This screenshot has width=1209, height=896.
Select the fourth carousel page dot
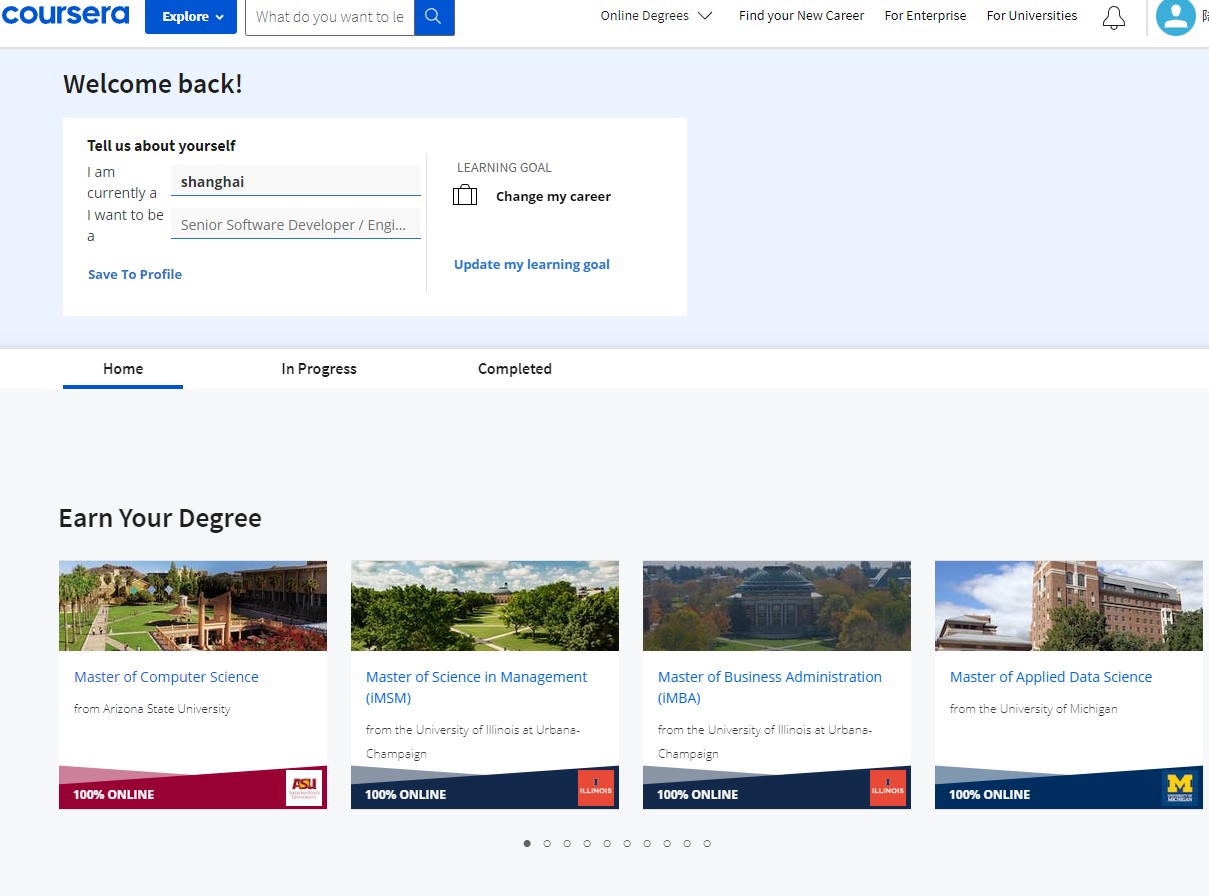(587, 843)
